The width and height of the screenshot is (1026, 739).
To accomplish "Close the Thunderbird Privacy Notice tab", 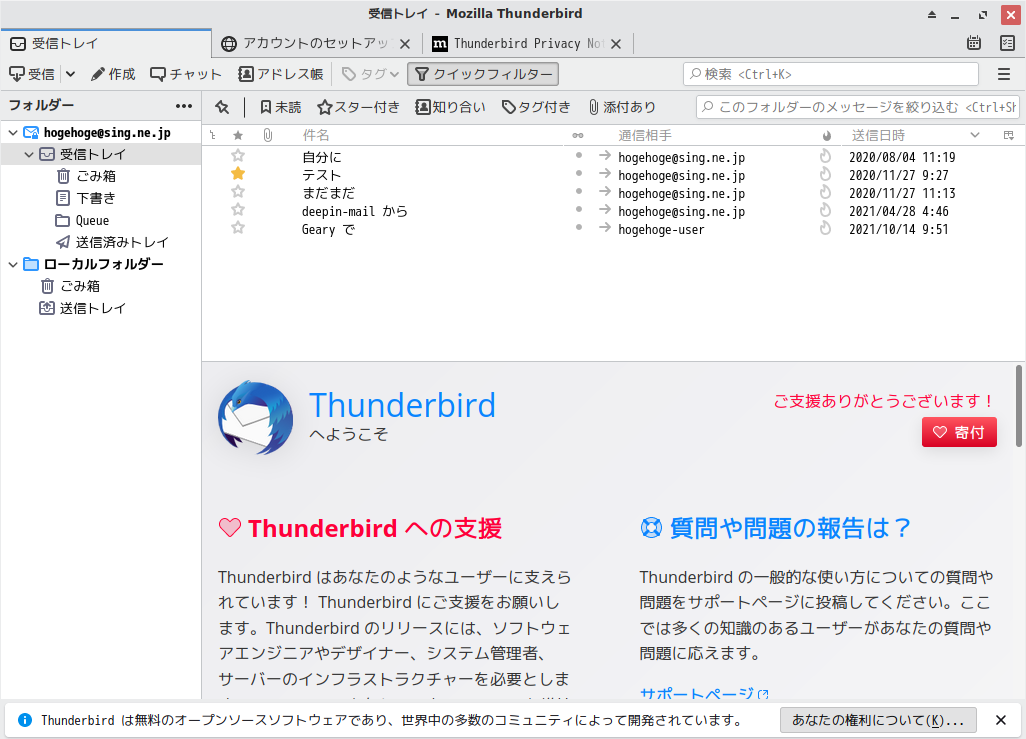I will [616, 44].
